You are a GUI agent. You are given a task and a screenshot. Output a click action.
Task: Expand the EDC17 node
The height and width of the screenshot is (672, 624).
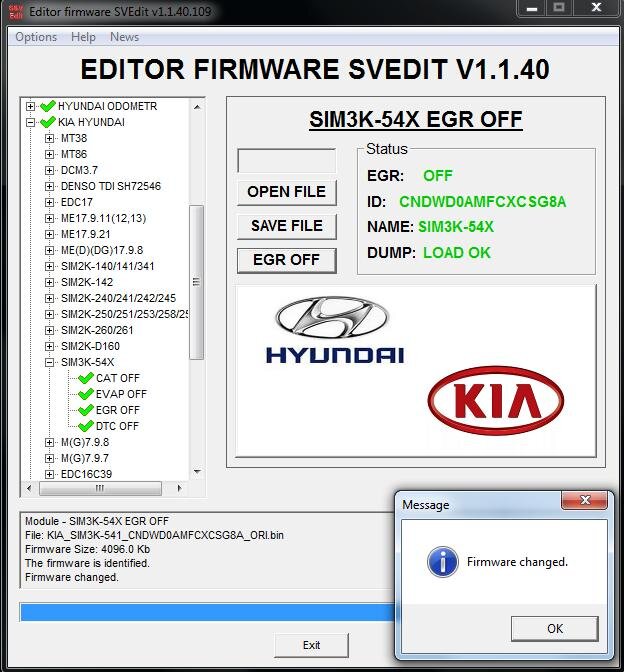pos(49,202)
